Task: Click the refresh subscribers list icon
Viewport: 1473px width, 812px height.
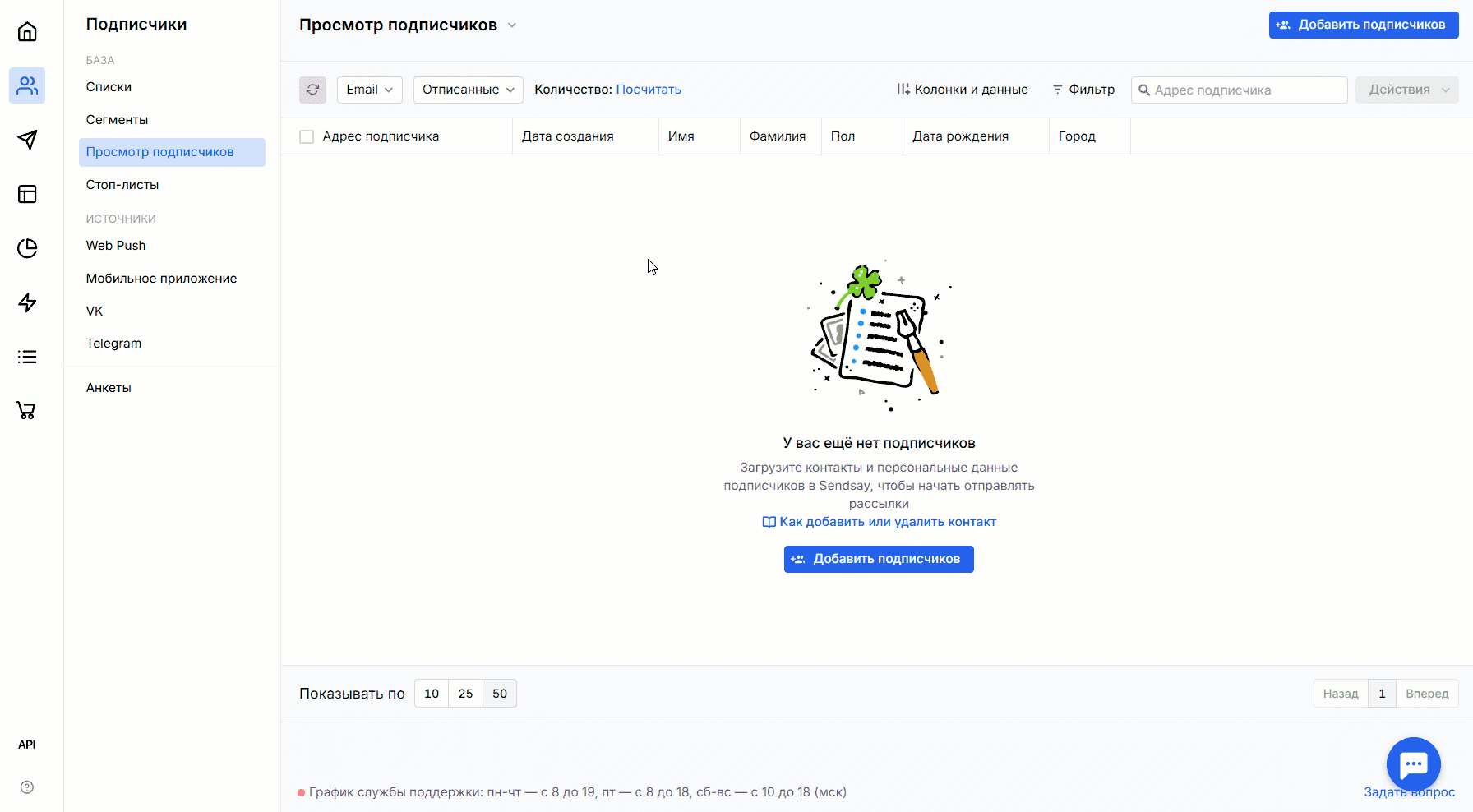Action: 312,90
